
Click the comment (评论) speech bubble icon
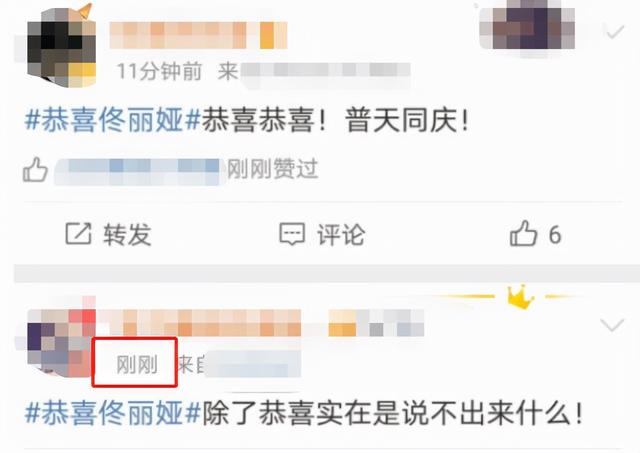(x=292, y=234)
